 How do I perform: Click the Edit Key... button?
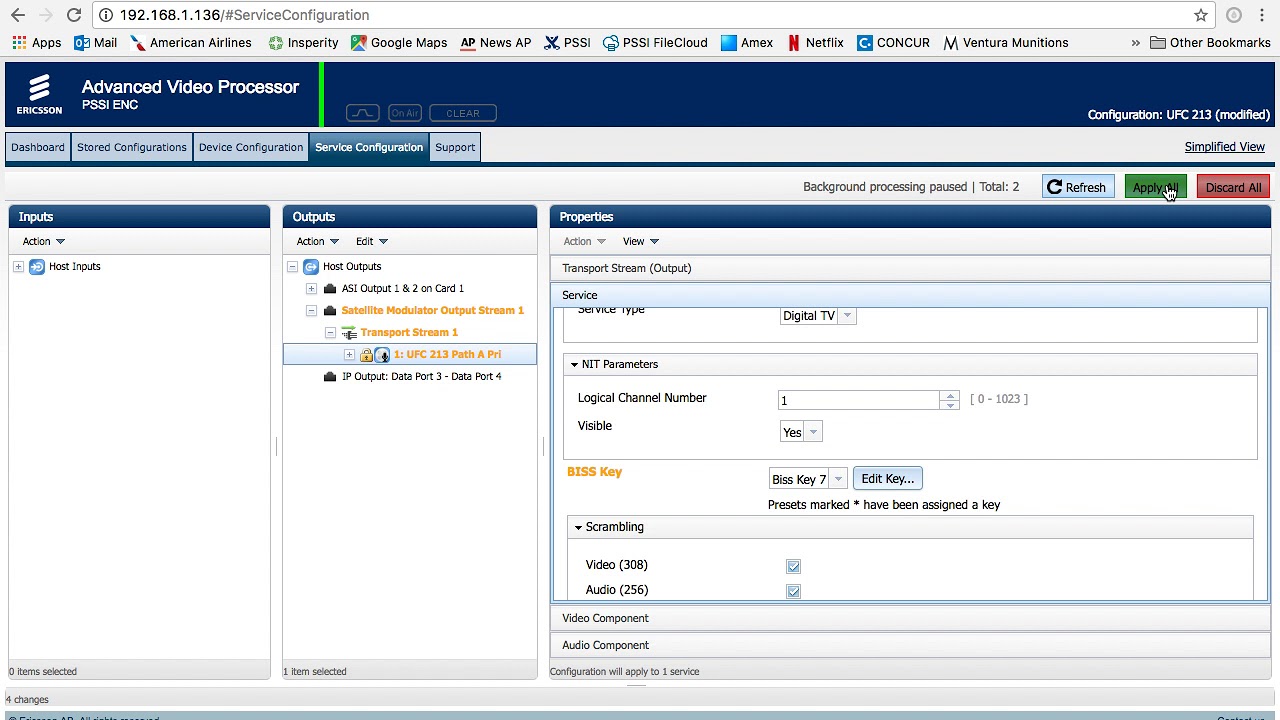point(888,479)
